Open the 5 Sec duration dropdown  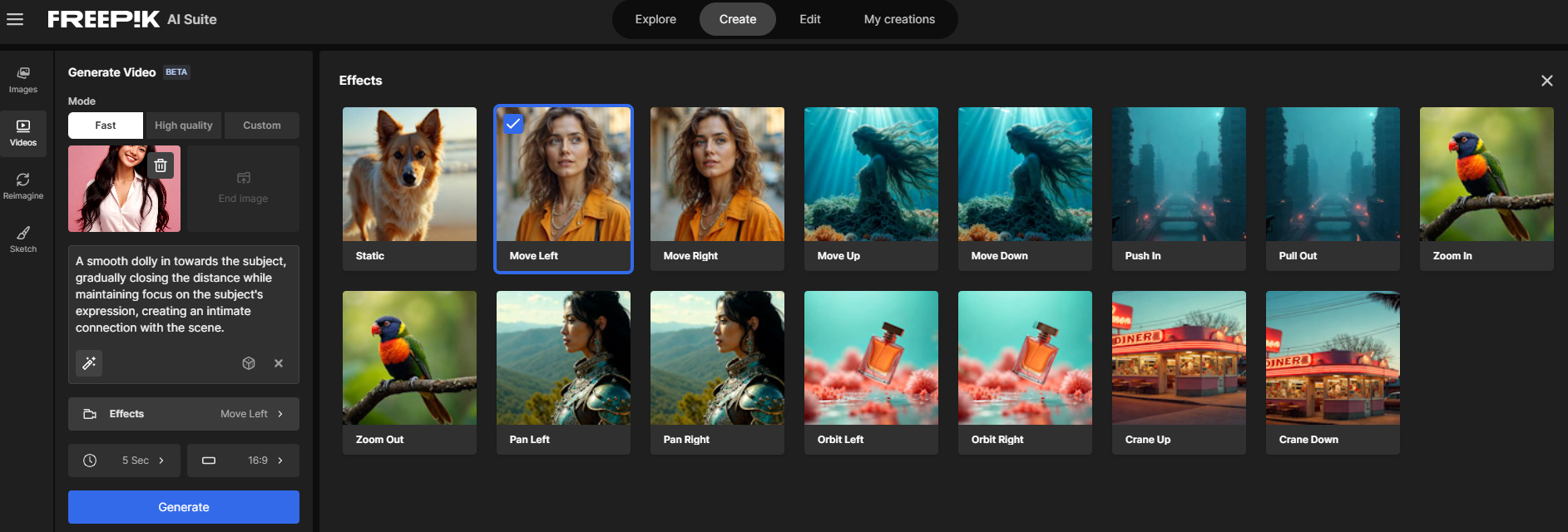click(124, 461)
